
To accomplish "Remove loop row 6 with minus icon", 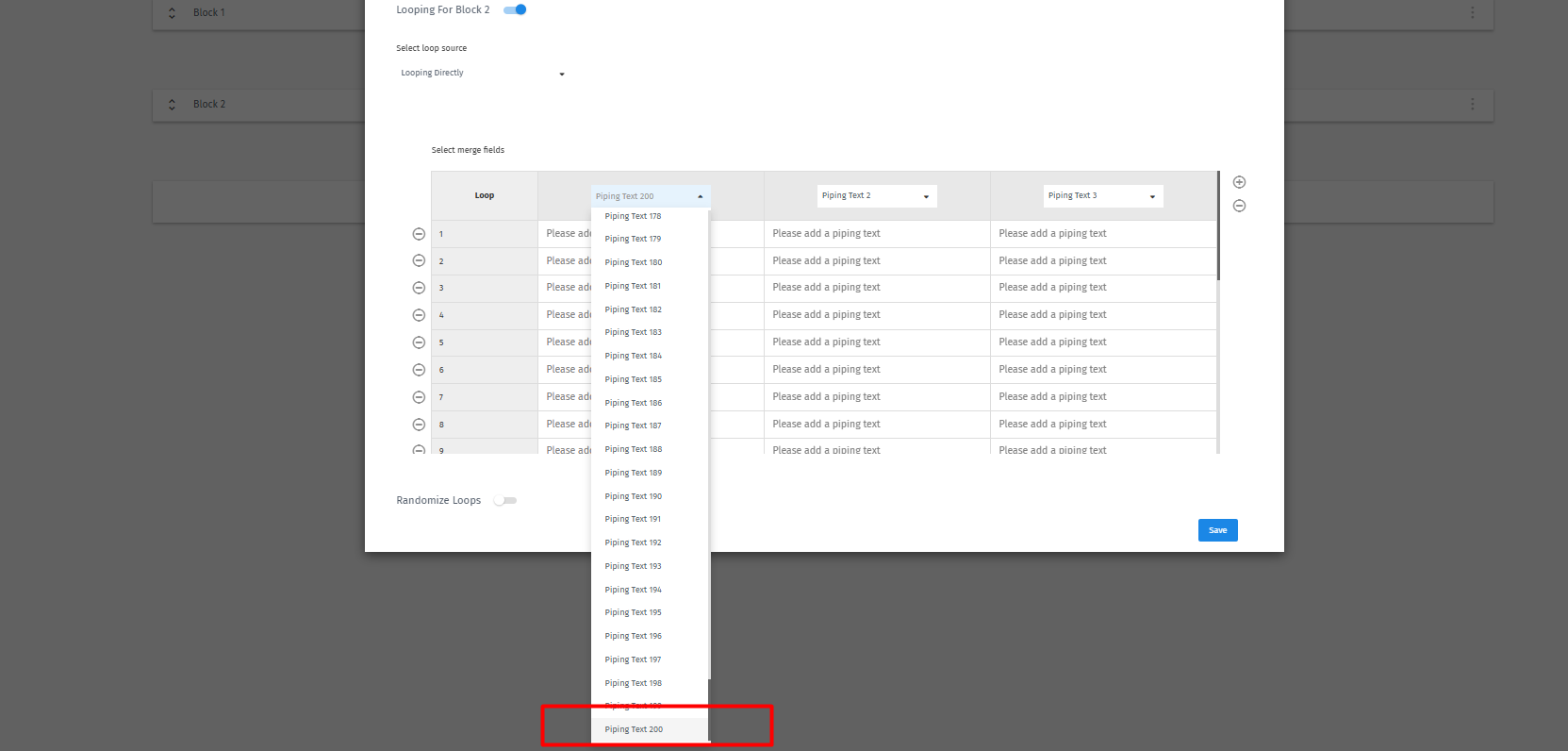I will pos(419,370).
